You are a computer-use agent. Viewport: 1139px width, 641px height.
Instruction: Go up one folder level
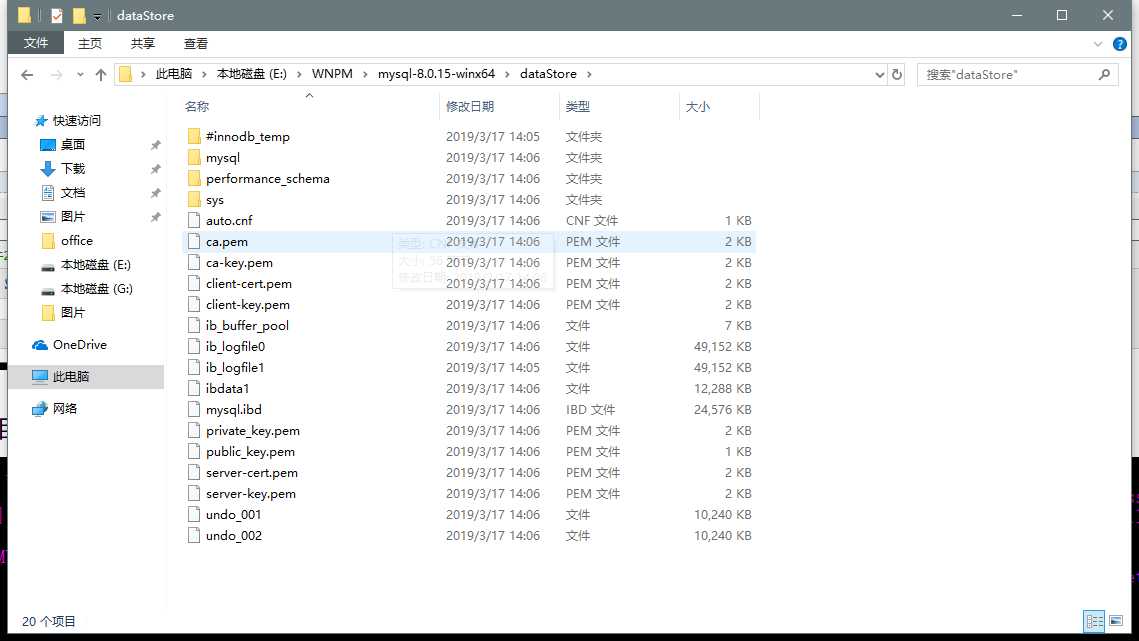pos(101,74)
